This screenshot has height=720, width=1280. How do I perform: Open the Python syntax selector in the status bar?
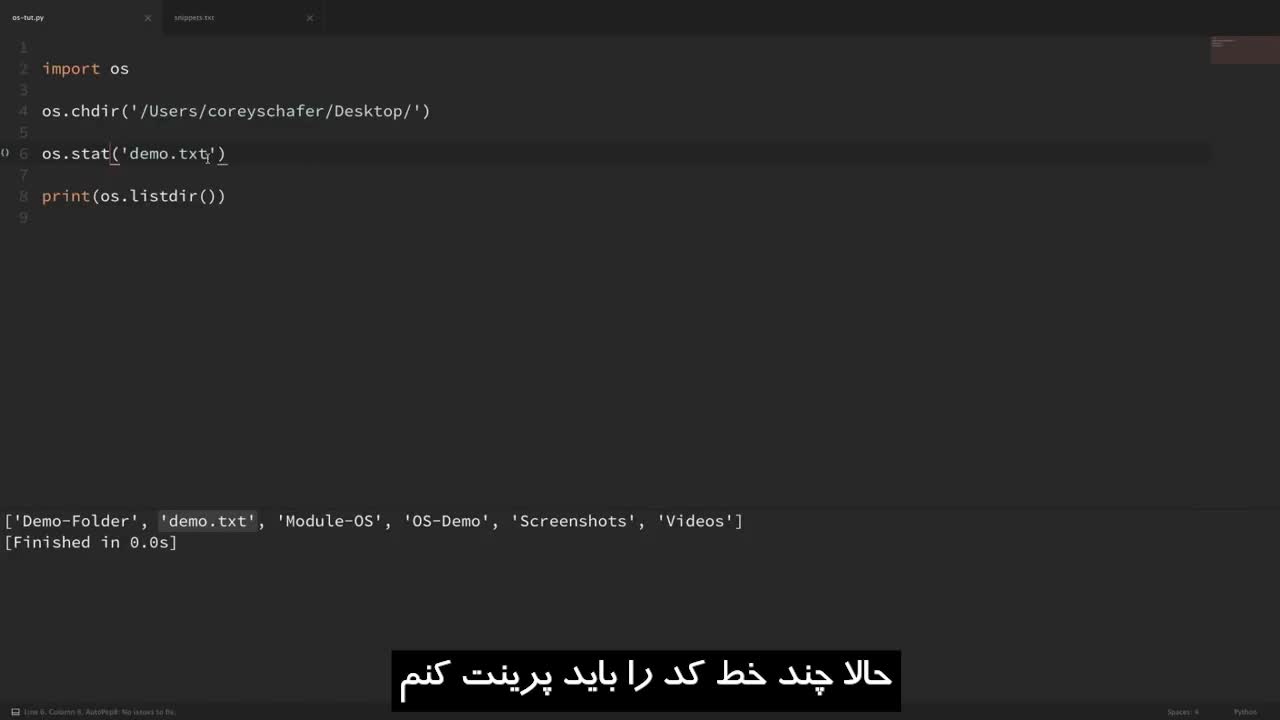point(1246,711)
